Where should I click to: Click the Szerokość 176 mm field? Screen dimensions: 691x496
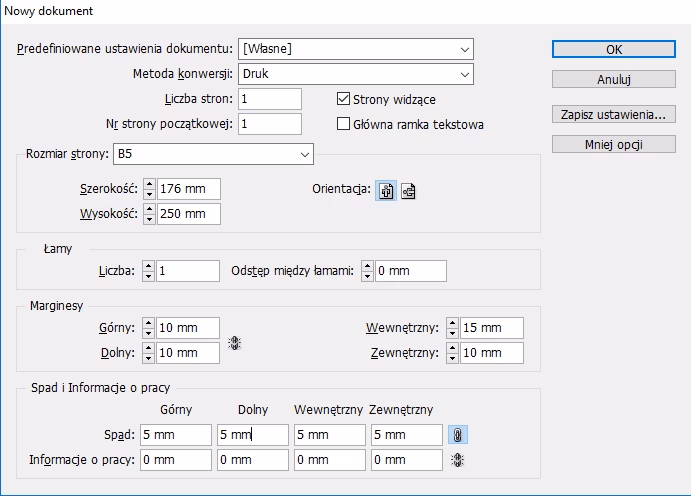coord(189,189)
